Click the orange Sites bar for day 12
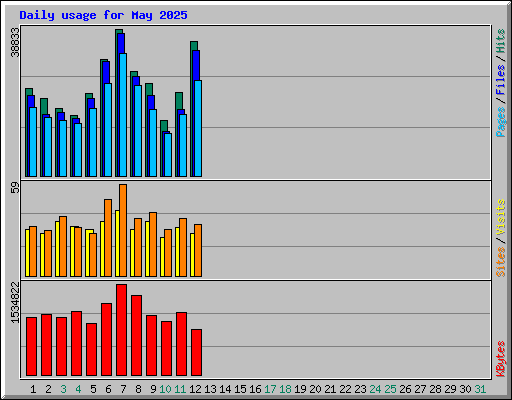 198,250
